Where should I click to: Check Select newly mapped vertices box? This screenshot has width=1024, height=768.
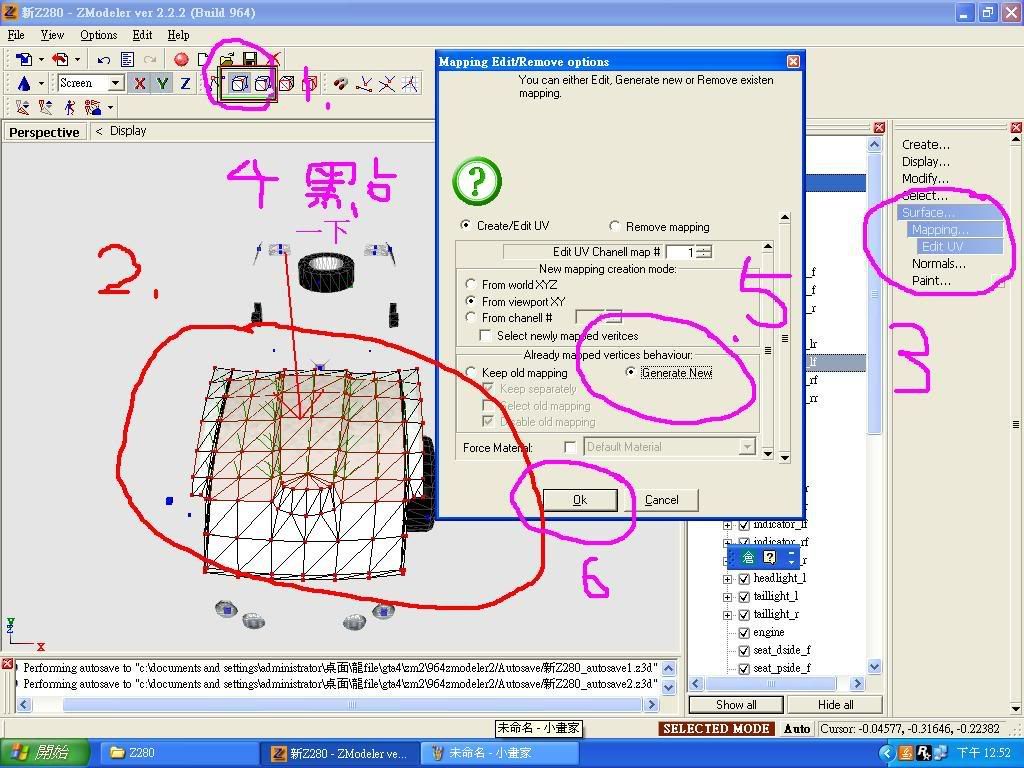486,336
